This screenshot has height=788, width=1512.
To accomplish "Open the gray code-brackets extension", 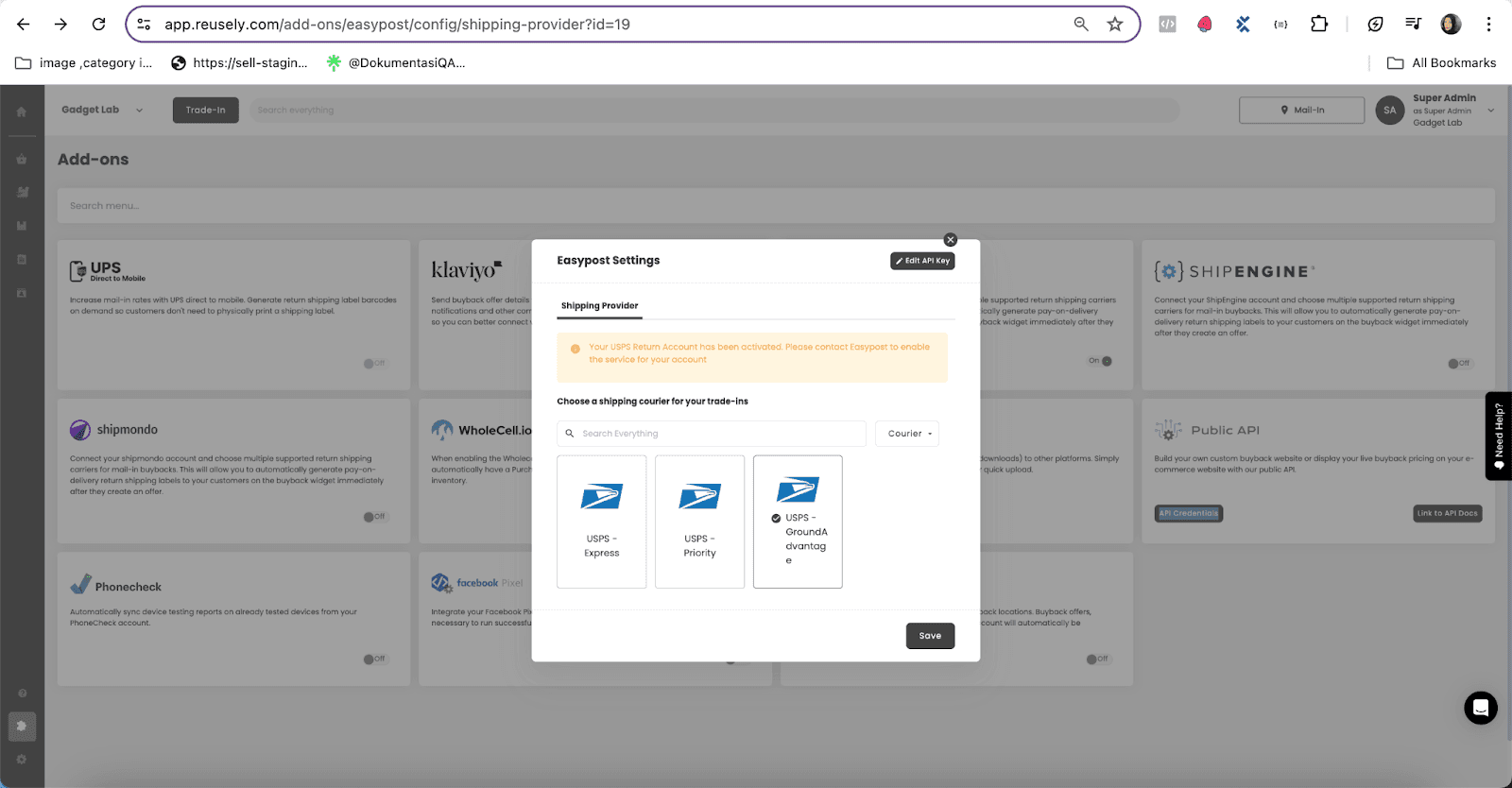I will tap(1168, 25).
